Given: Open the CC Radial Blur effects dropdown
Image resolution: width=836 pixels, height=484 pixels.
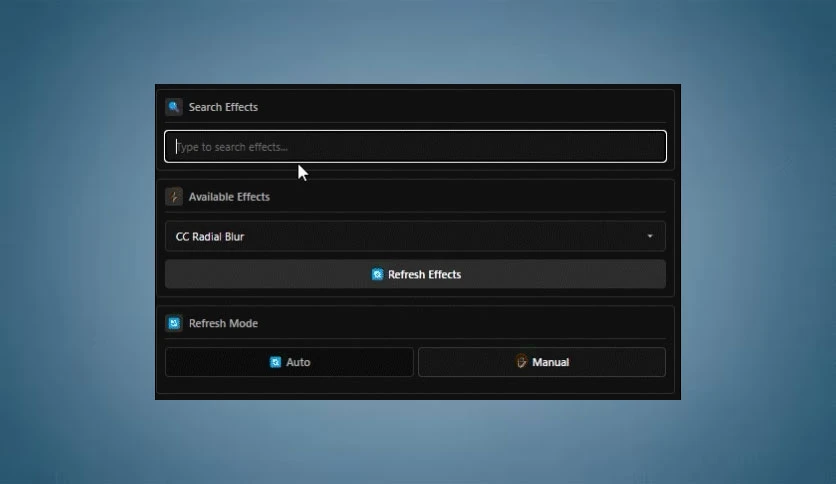Looking at the screenshot, I should click(415, 236).
